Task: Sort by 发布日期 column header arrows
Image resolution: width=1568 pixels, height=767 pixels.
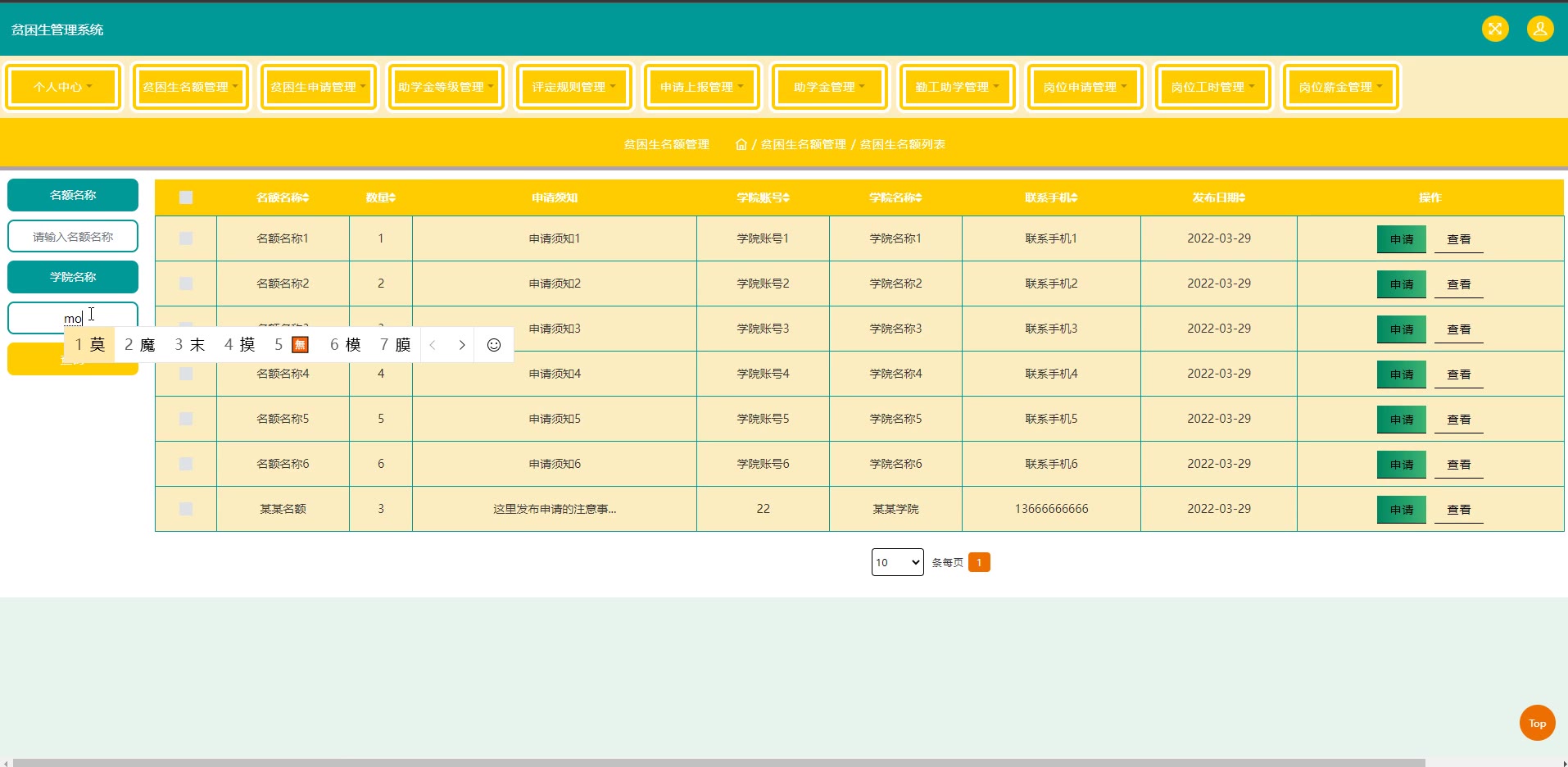Action: [x=1241, y=197]
